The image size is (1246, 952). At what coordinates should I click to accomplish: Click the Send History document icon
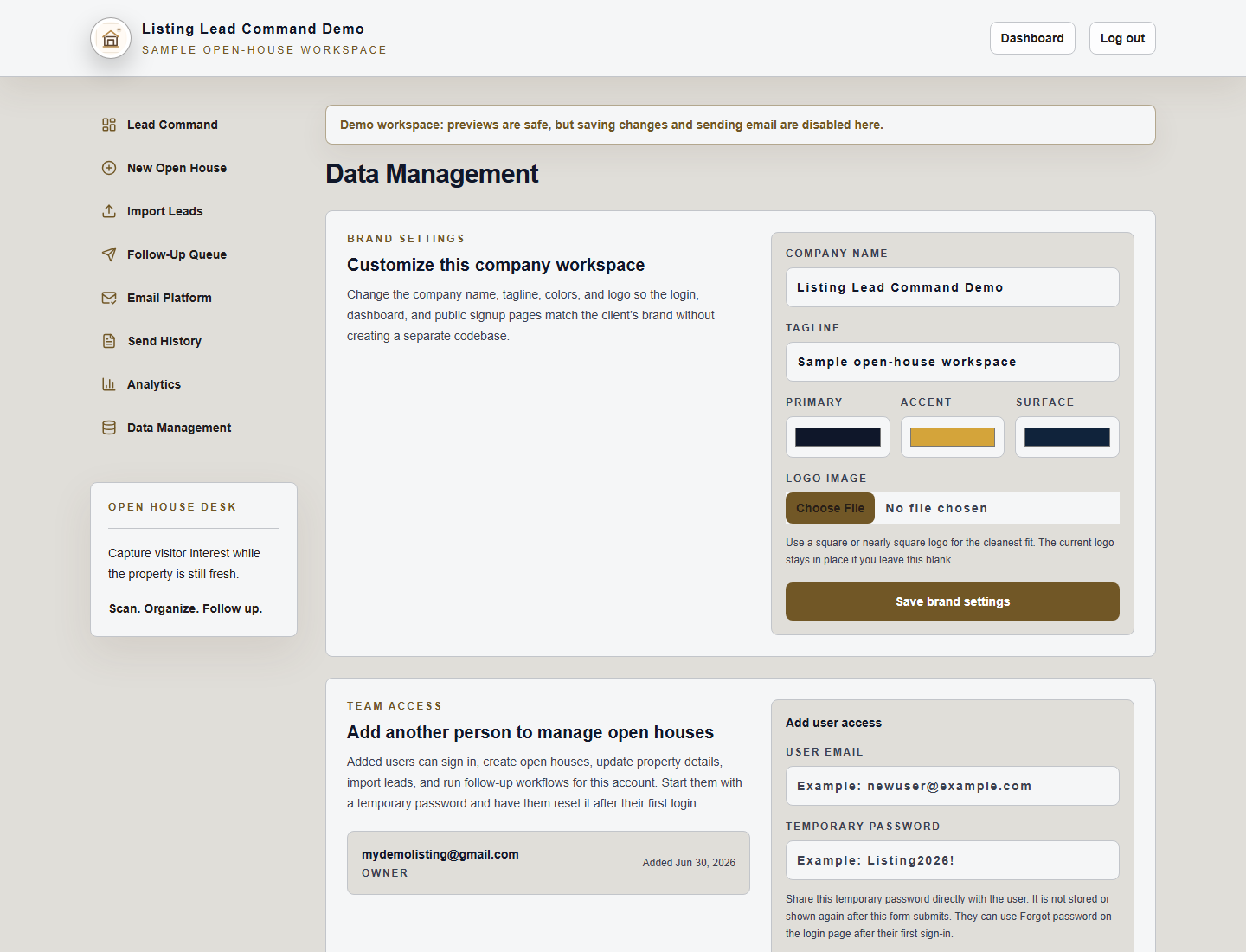point(109,341)
